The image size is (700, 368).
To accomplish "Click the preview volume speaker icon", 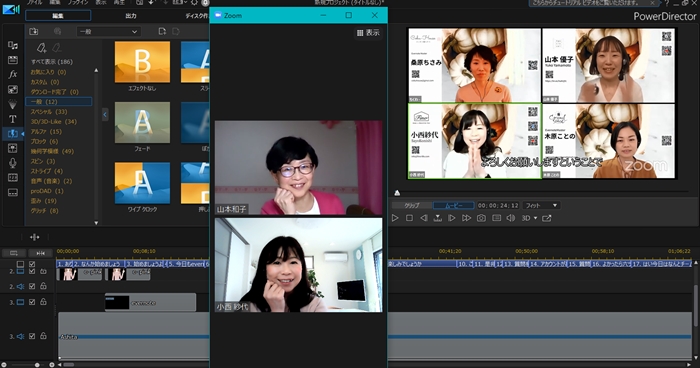I will (x=511, y=218).
